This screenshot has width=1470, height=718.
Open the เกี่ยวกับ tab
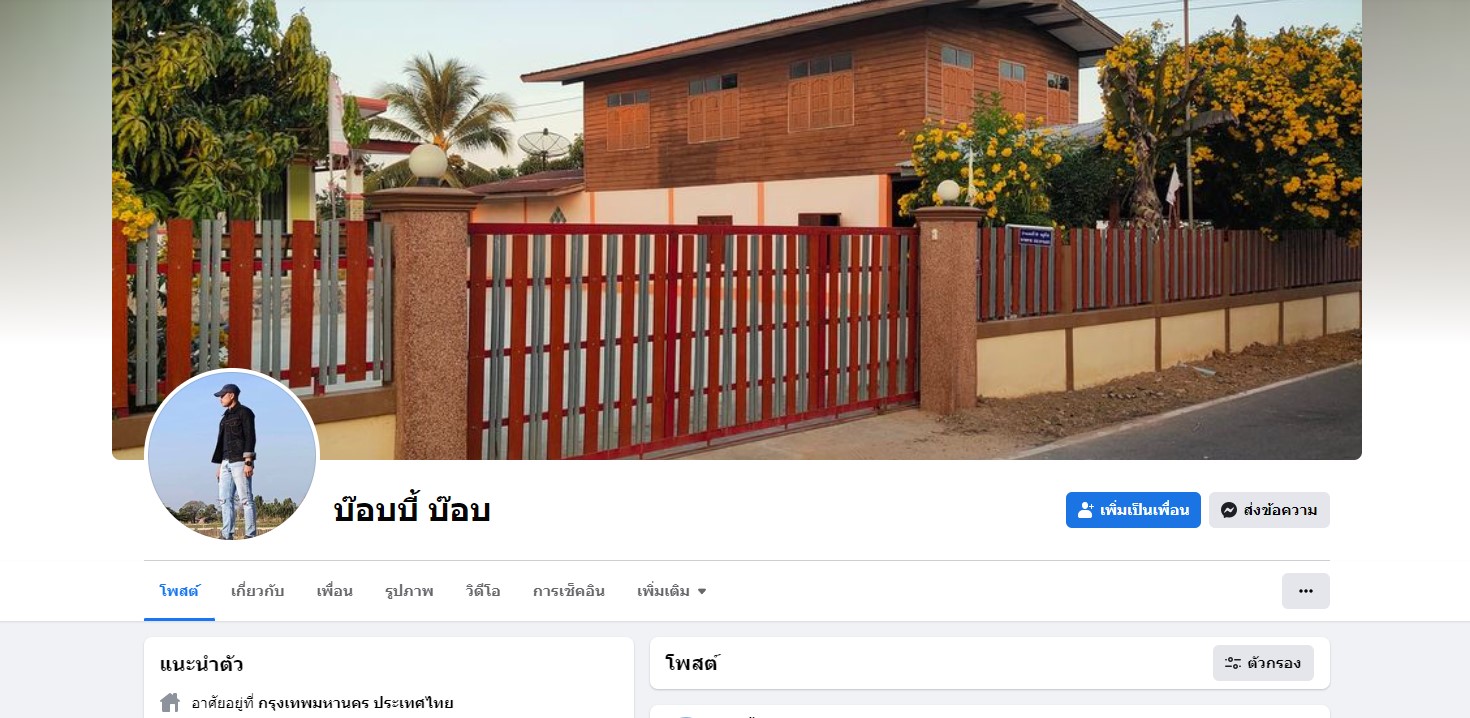tap(257, 591)
